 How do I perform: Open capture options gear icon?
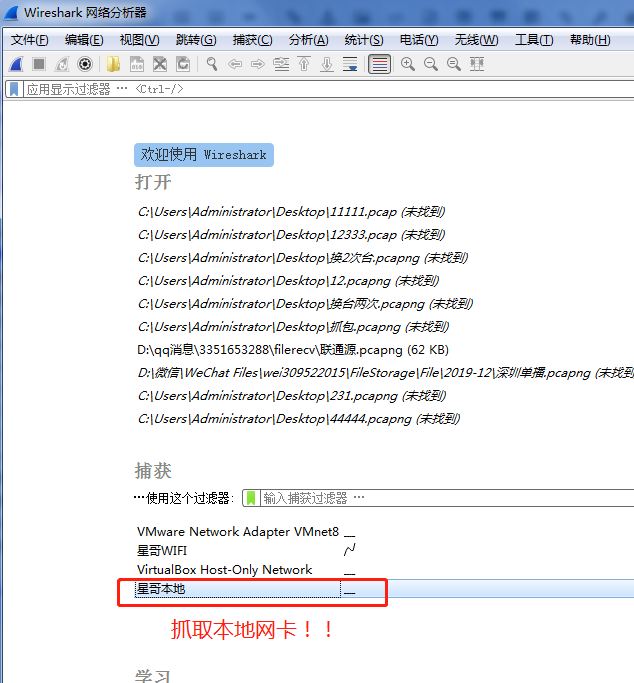click(85, 64)
